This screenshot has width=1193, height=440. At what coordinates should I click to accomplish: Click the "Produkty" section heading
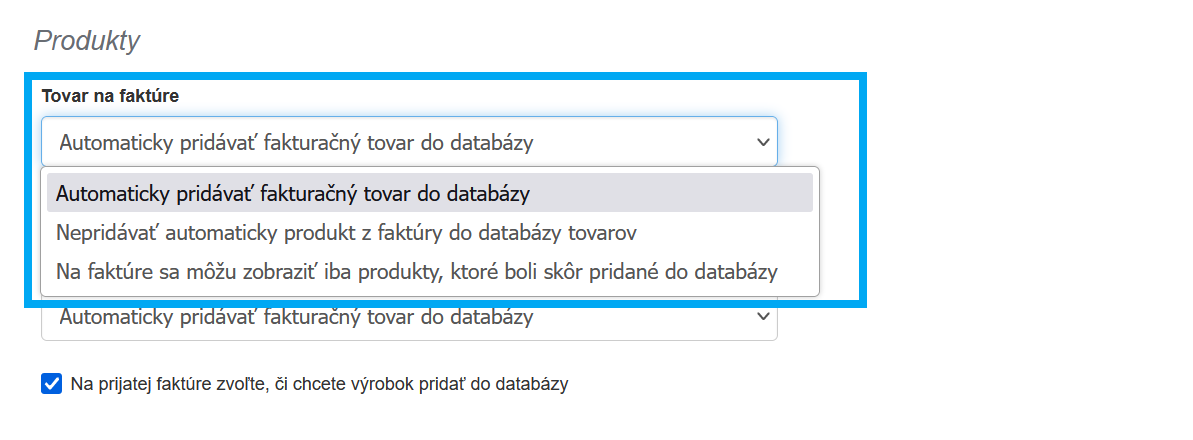[x=87, y=41]
